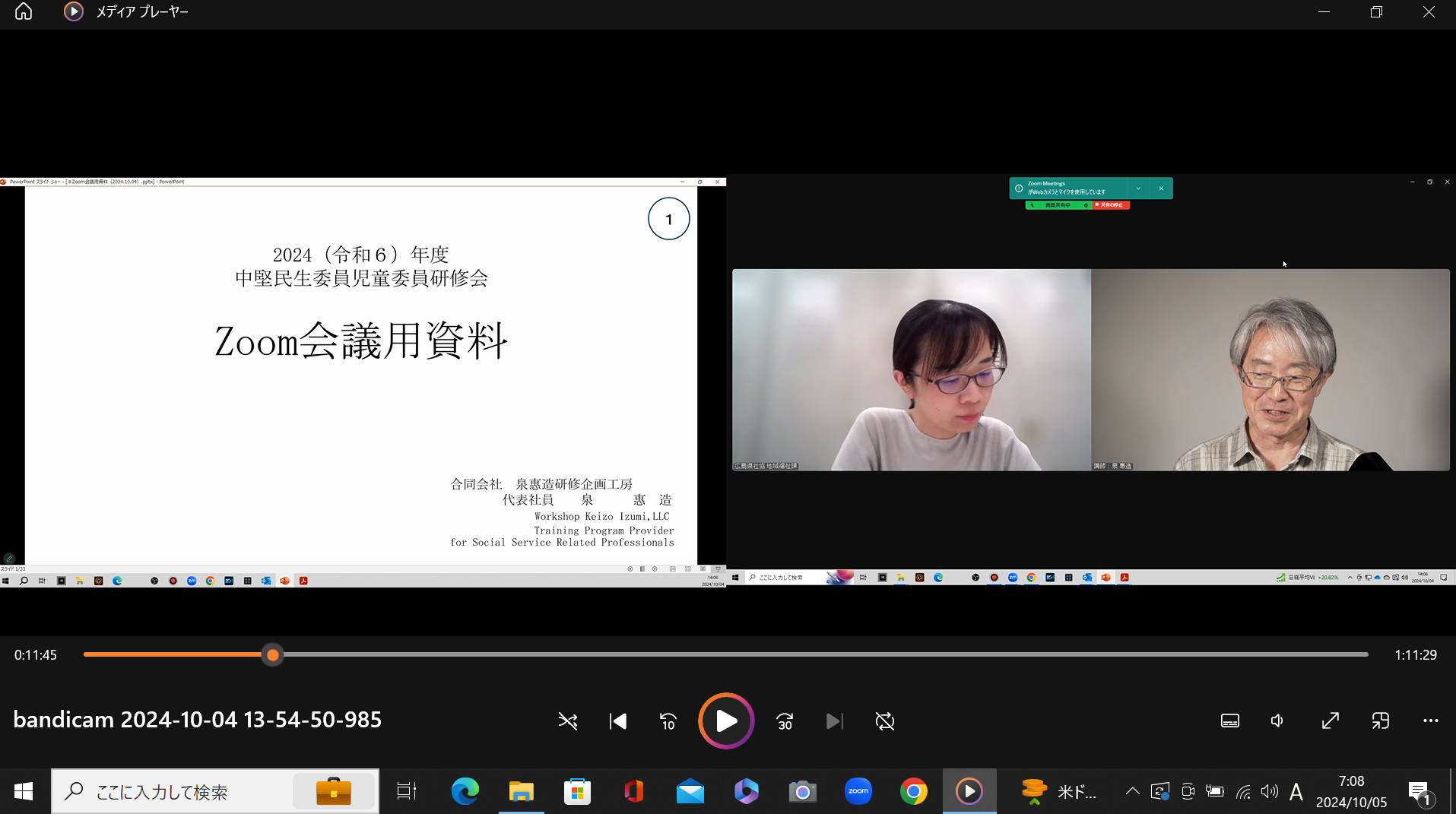Image resolution: width=1456 pixels, height=814 pixels.
Task: Click the total duration 1:11:29
Action: [1416, 655]
